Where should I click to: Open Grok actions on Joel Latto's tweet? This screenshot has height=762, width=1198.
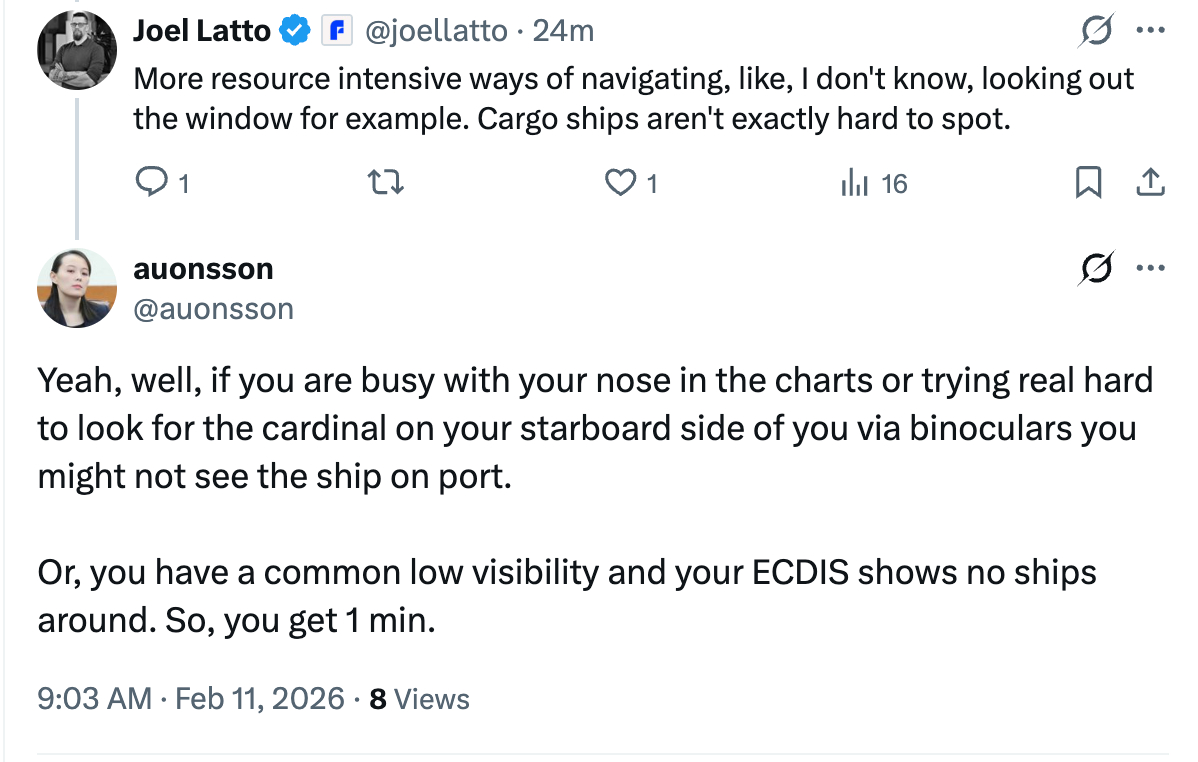point(1097,32)
